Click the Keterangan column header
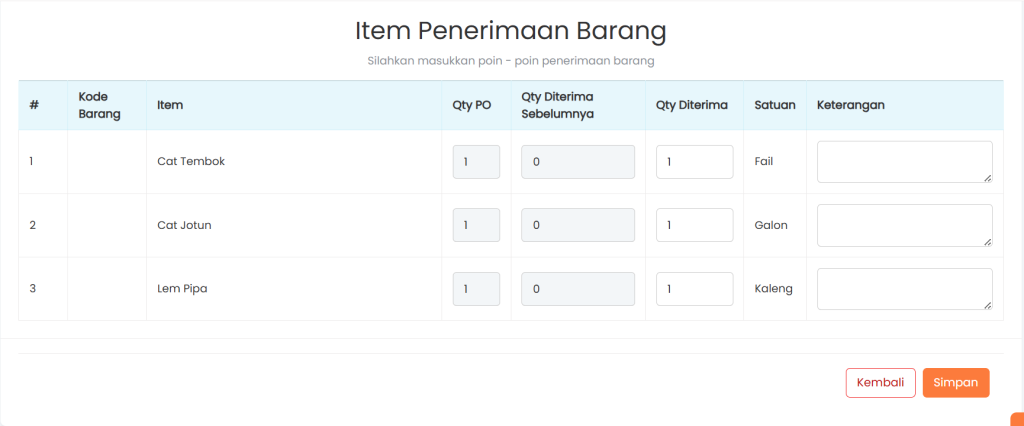The image size is (1024, 426). (851, 105)
